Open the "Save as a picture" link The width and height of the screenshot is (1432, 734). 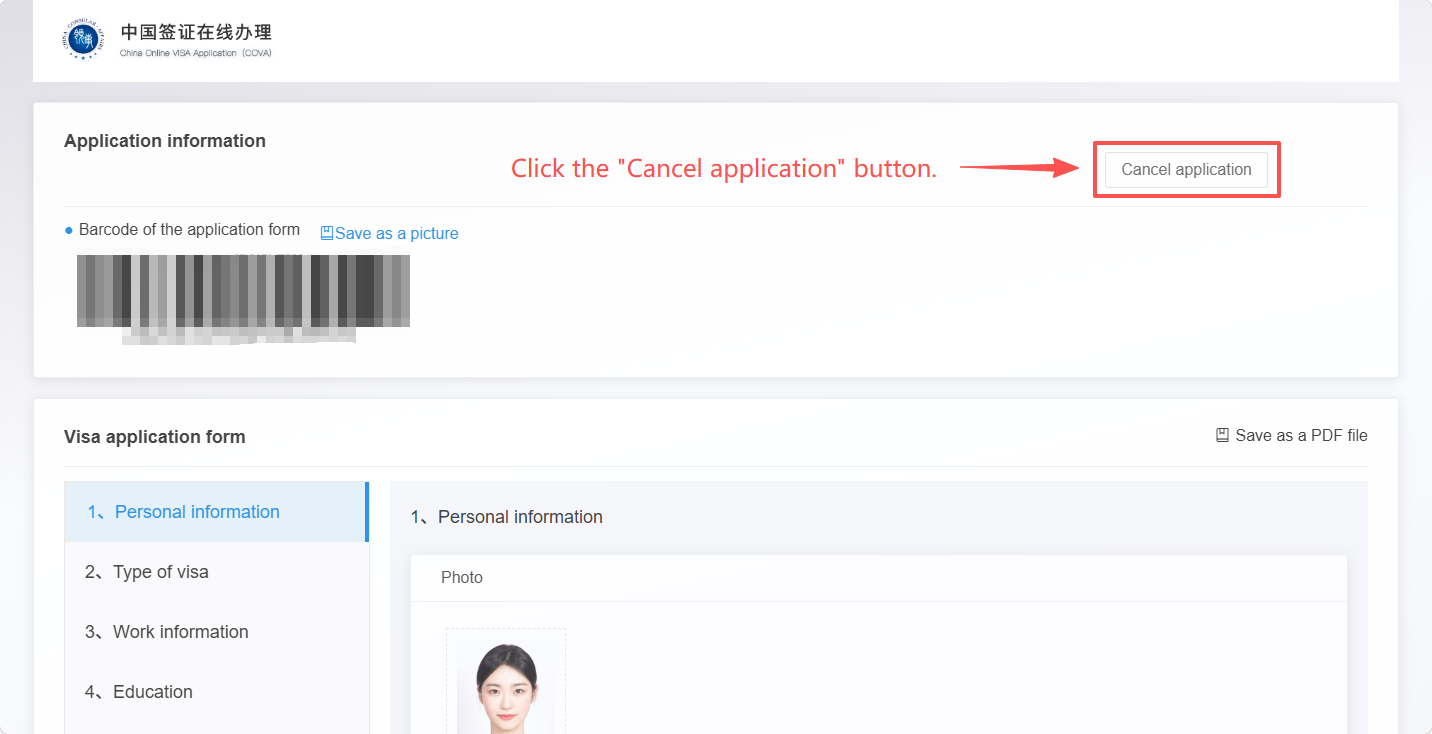click(x=396, y=233)
